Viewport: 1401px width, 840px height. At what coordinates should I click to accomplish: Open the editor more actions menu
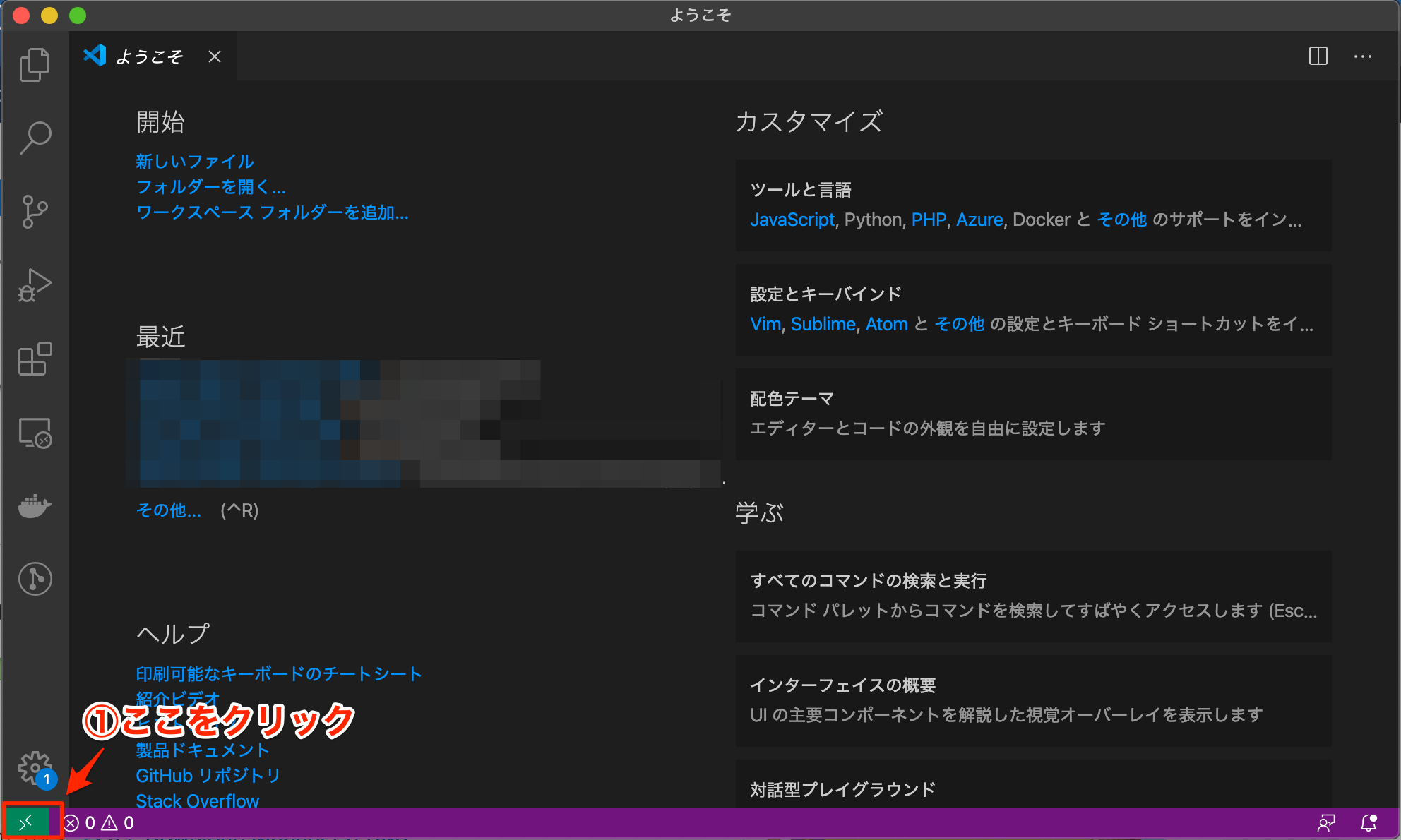pyautogui.click(x=1363, y=56)
